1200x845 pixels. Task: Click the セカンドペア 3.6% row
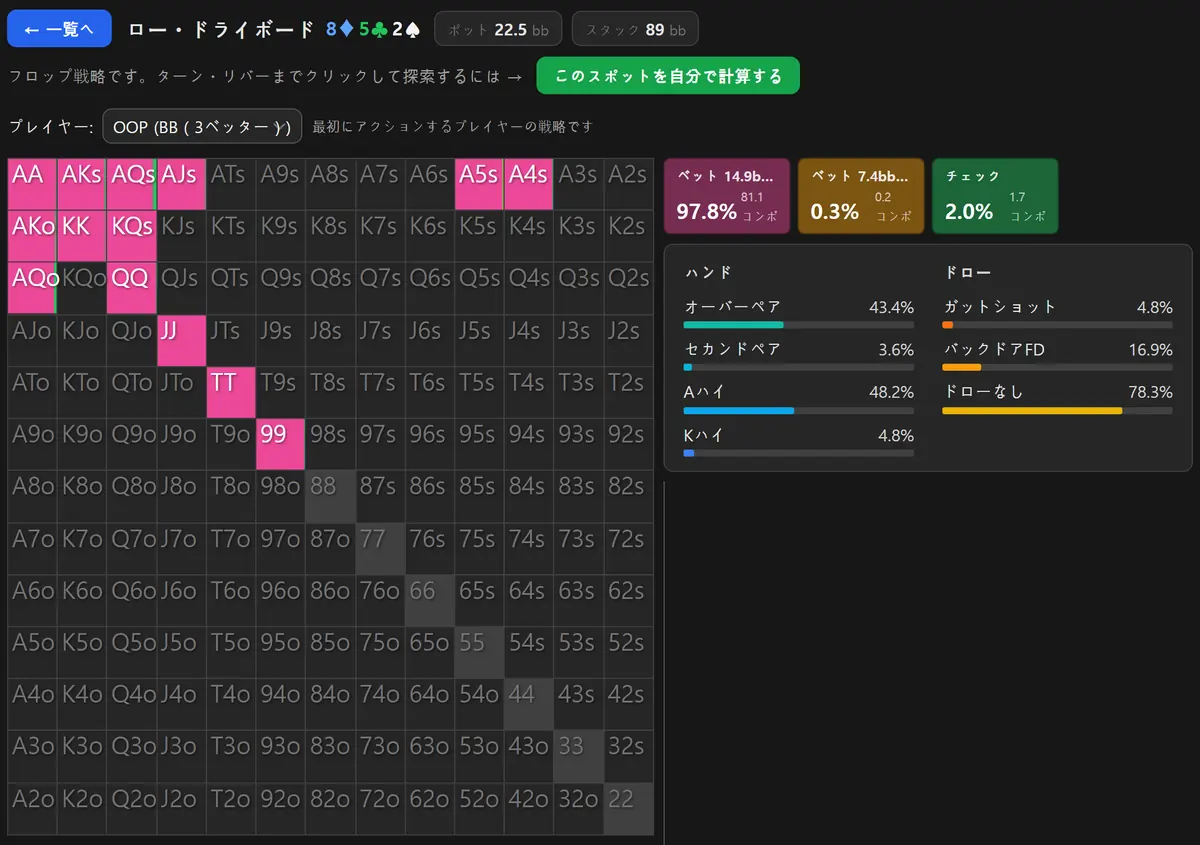[x=799, y=356]
